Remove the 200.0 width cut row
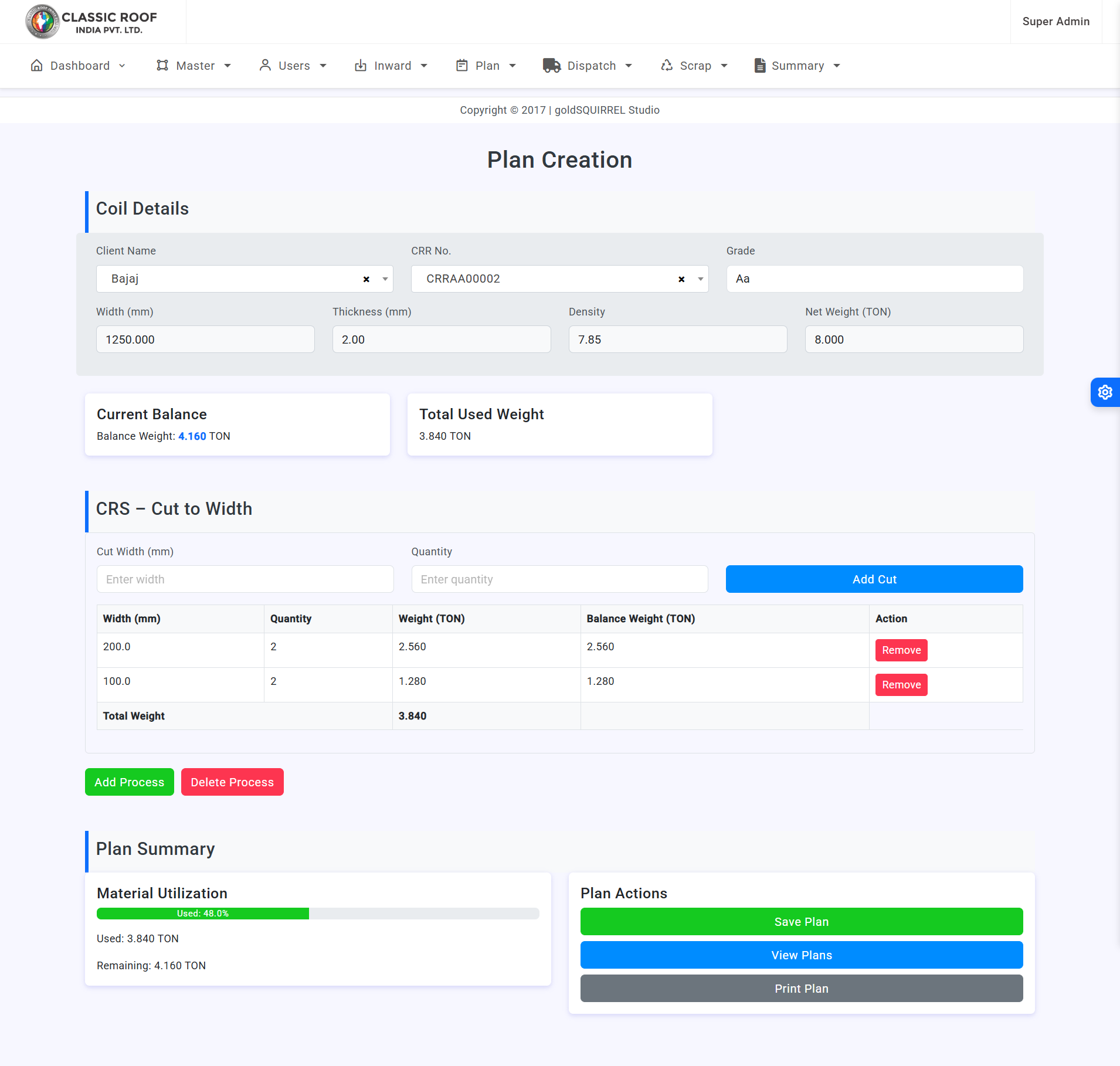 click(901, 650)
